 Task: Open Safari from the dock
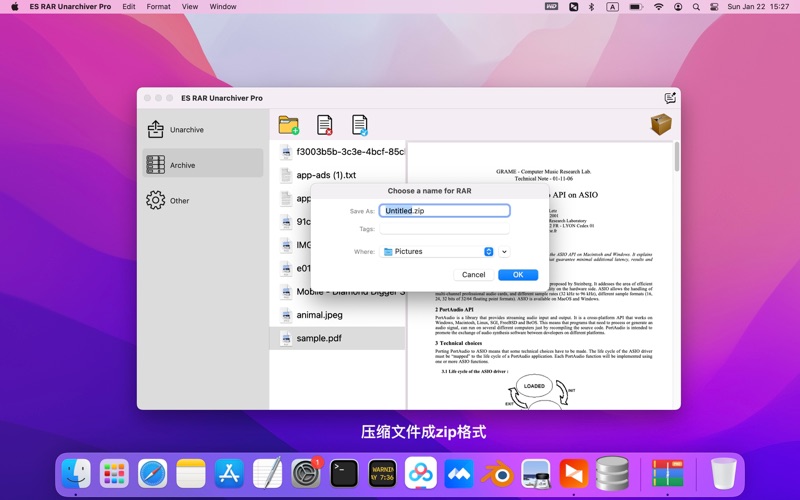pyautogui.click(x=153, y=473)
